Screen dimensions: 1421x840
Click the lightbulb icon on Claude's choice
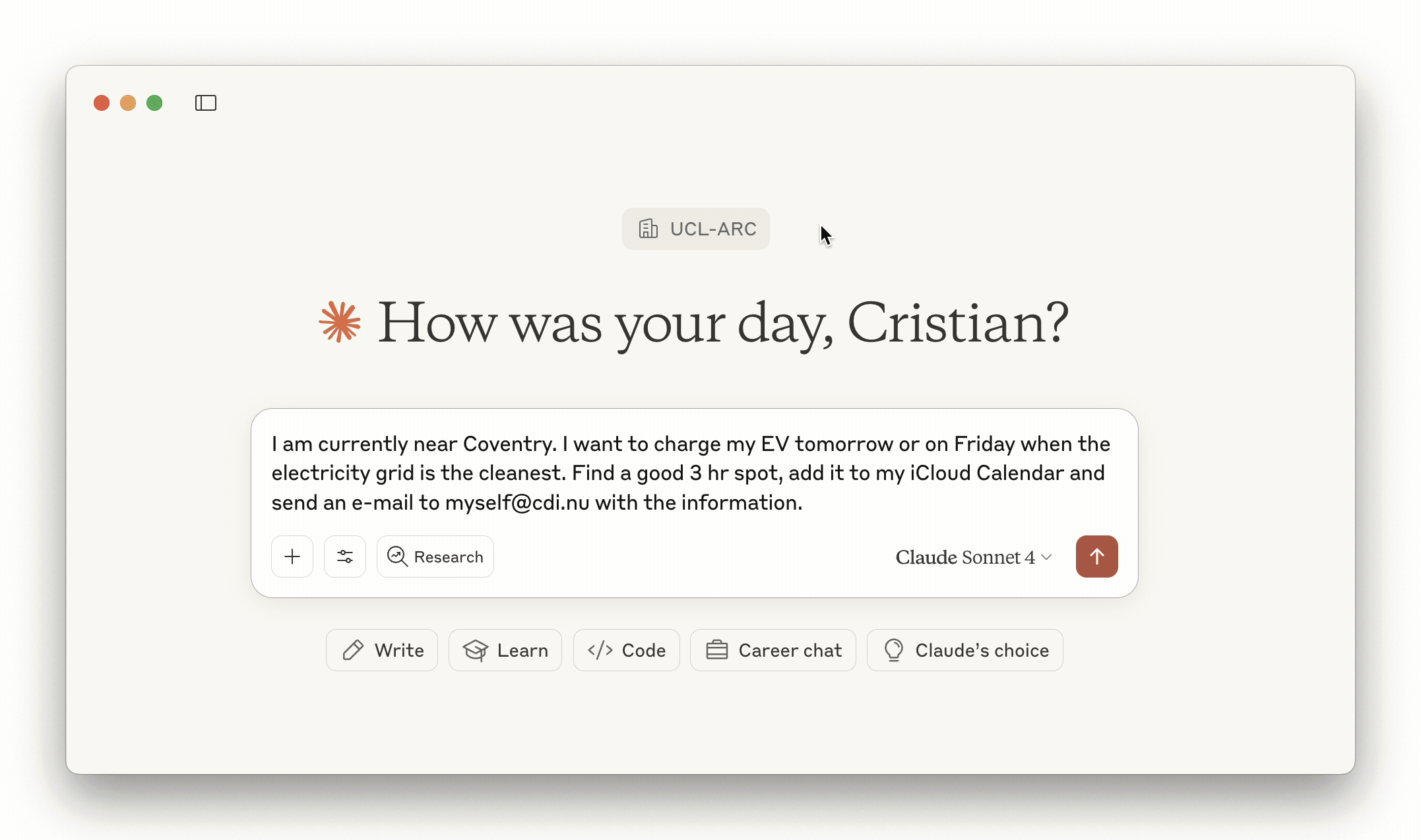[x=894, y=650]
